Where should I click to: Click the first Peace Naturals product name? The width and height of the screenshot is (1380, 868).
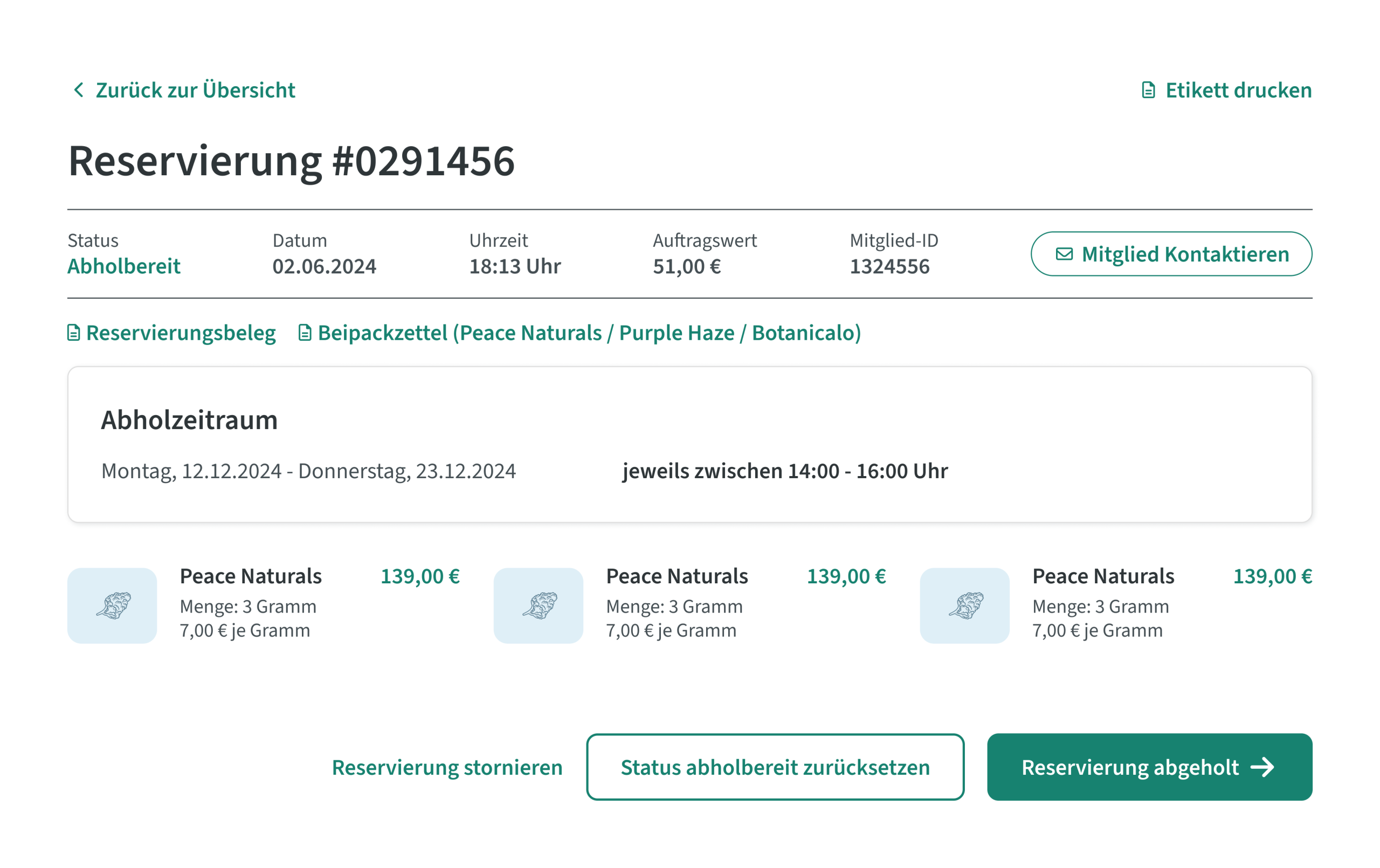(251, 576)
